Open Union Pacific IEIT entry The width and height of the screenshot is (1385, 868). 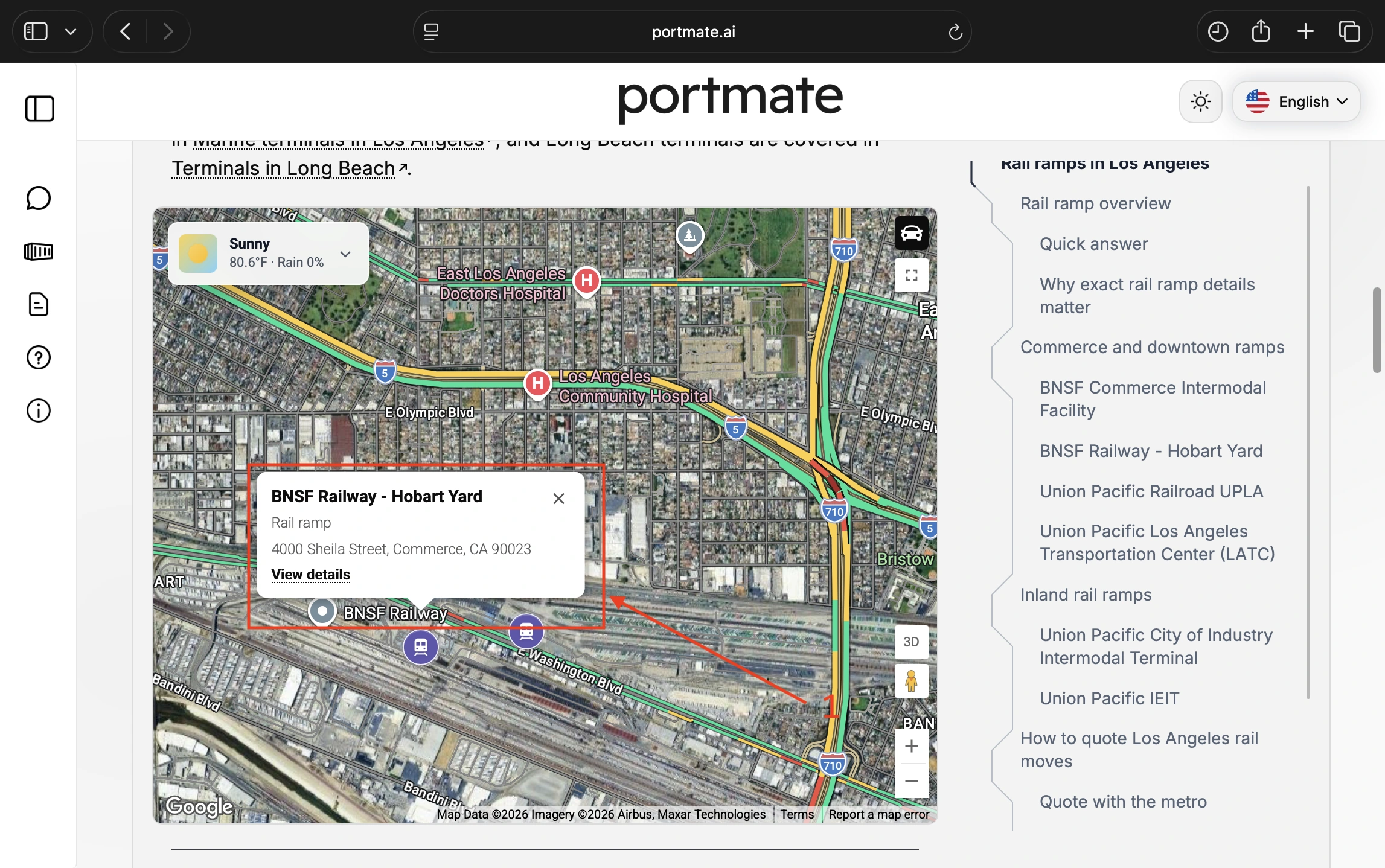[1109, 698]
